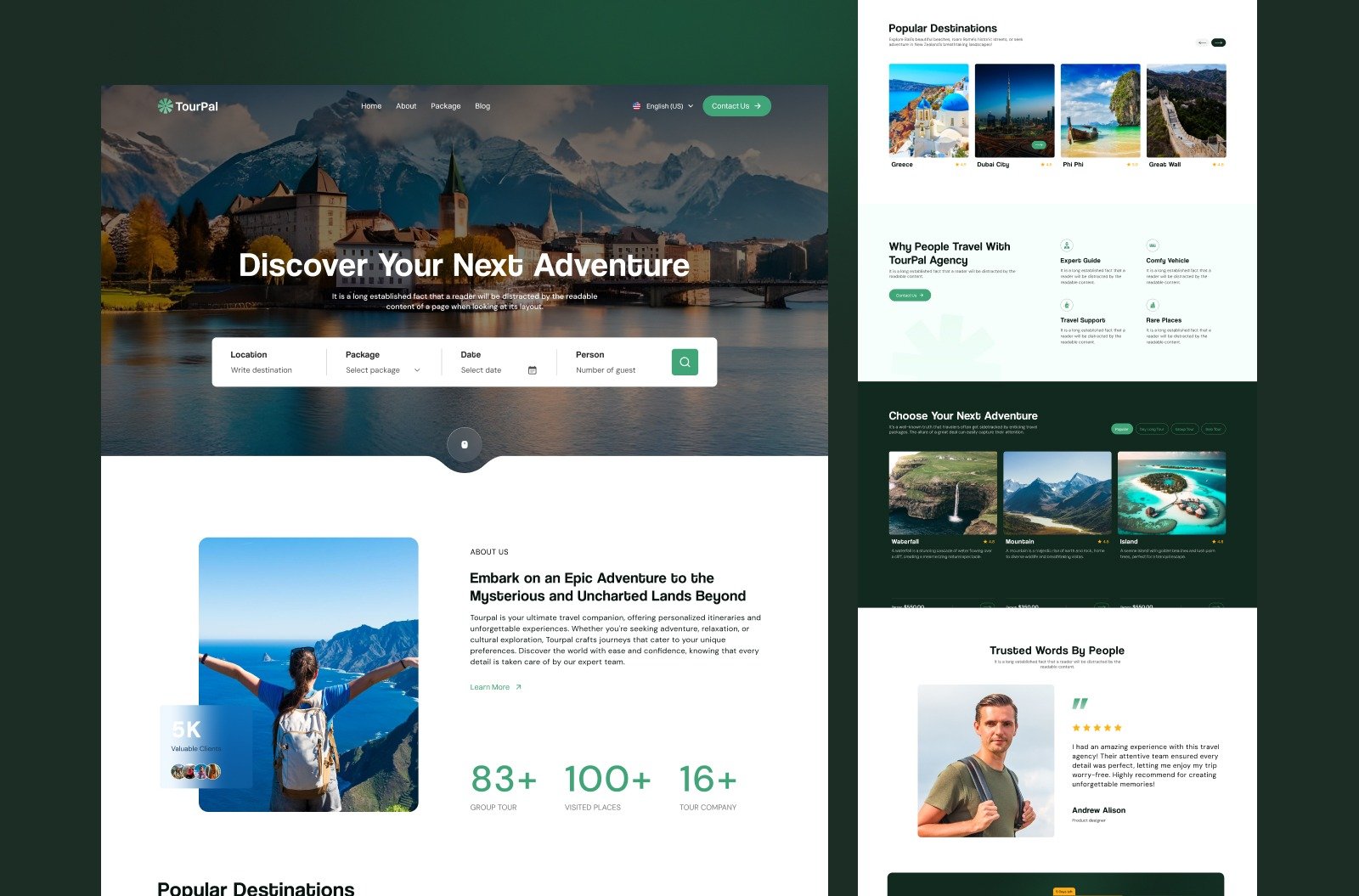
Task: Click the Contact Us button under TourPal Agency
Action: click(910, 296)
